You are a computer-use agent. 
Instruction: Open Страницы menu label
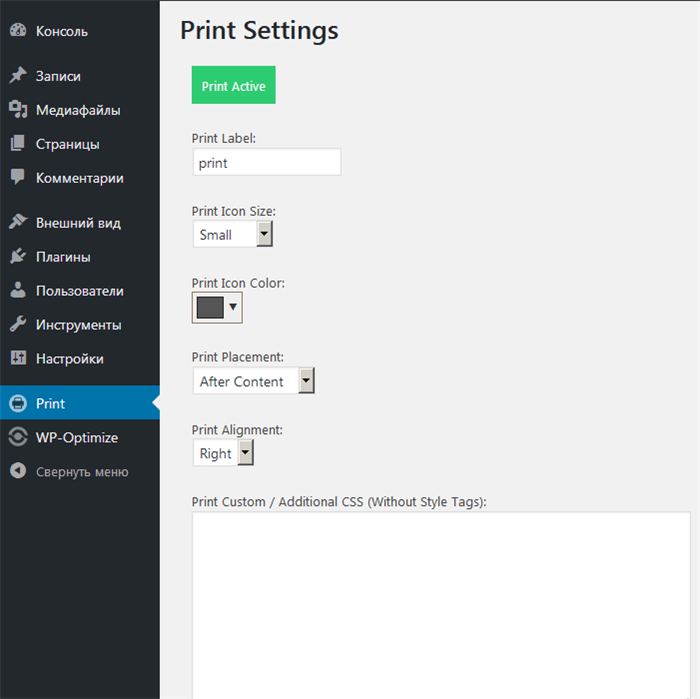coord(67,144)
